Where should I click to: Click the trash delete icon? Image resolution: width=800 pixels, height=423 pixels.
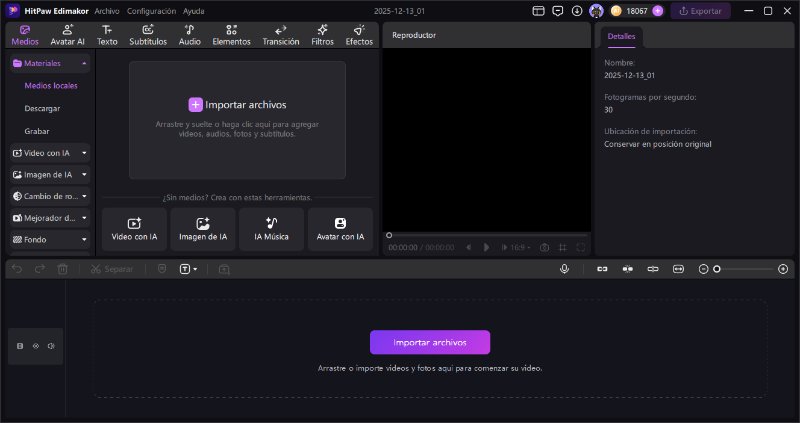click(x=62, y=269)
